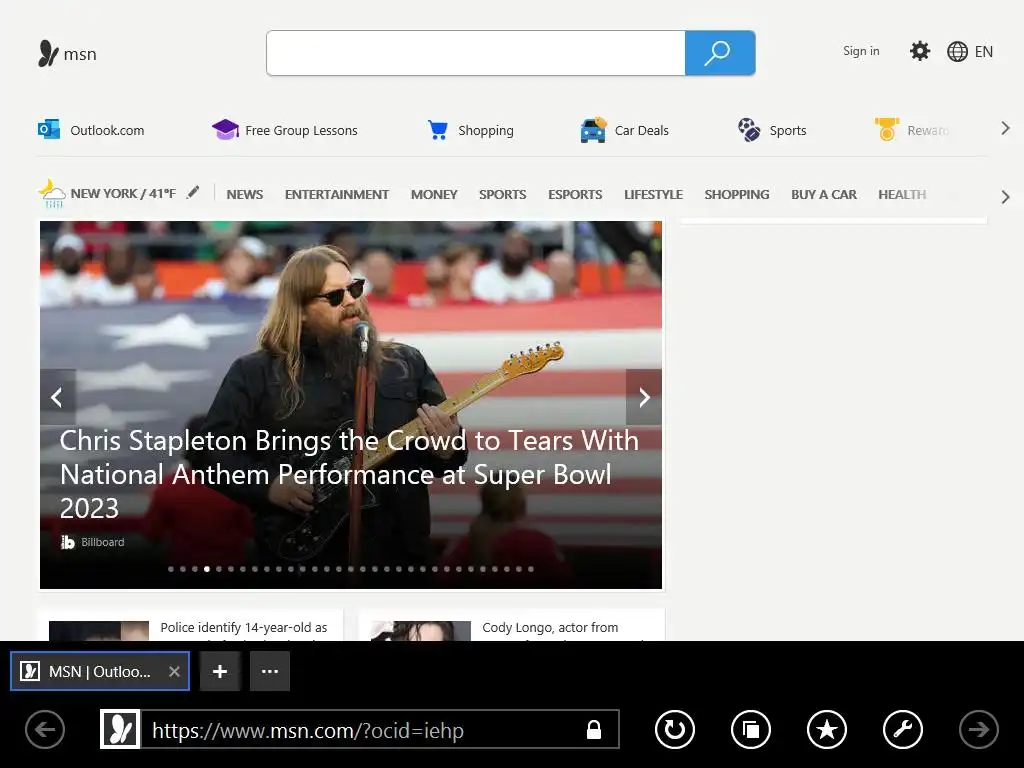Show next carousel slide
This screenshot has height=768, width=1024.
click(644, 397)
